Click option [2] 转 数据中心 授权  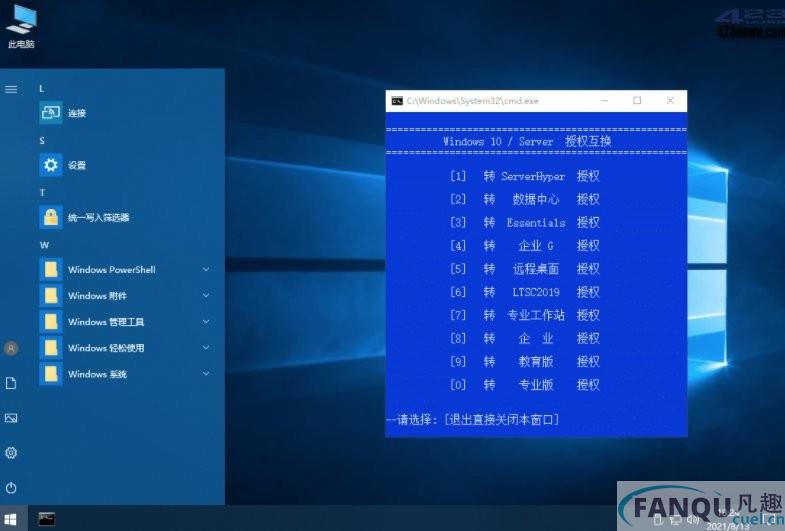(x=525, y=199)
